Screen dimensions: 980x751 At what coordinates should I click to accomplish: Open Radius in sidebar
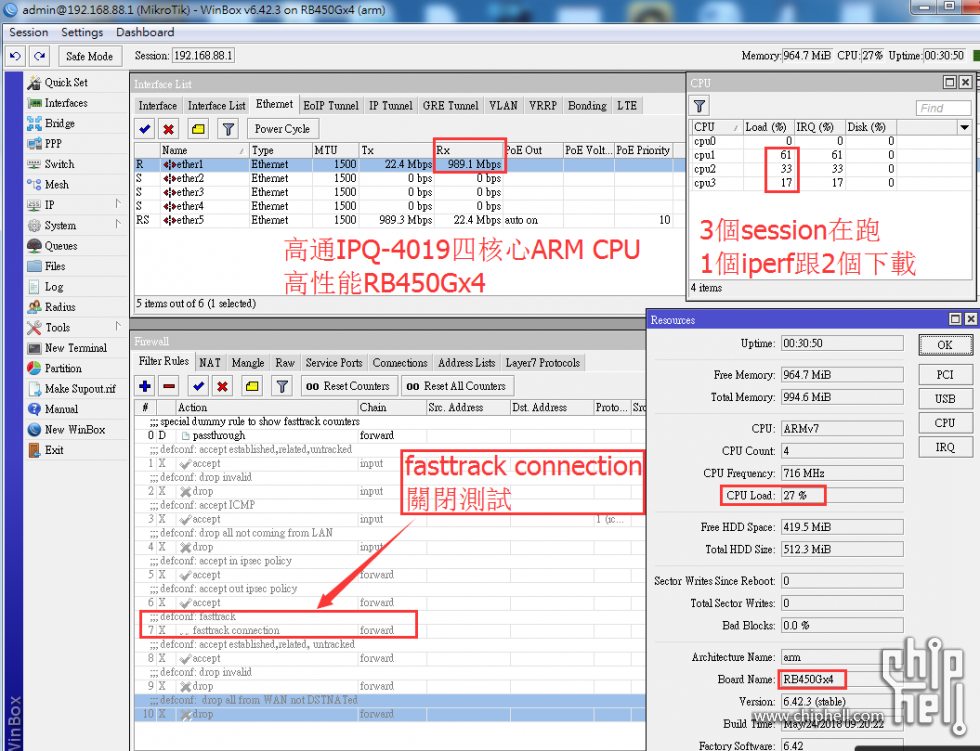click(x=60, y=307)
